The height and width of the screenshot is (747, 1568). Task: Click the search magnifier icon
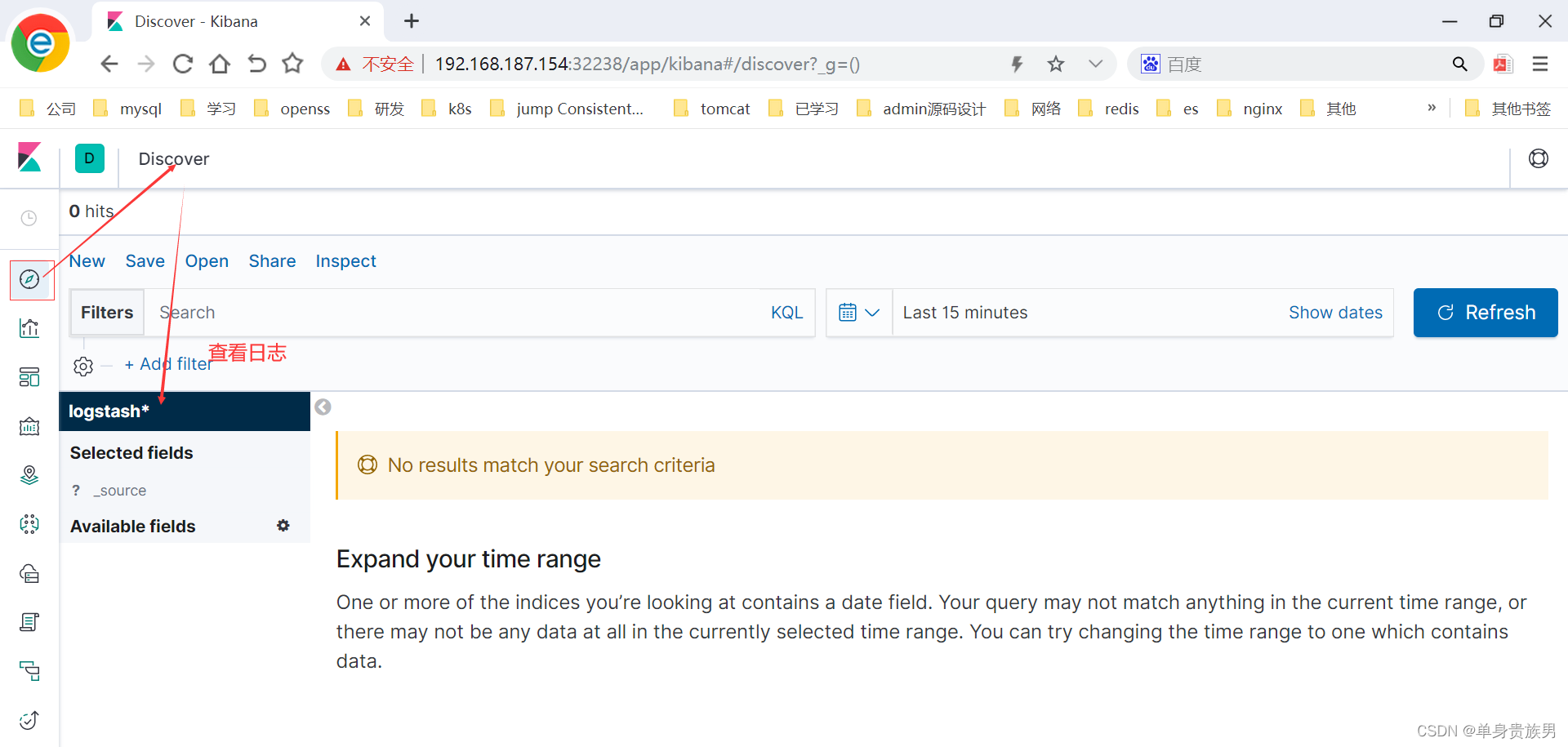coord(1459,64)
